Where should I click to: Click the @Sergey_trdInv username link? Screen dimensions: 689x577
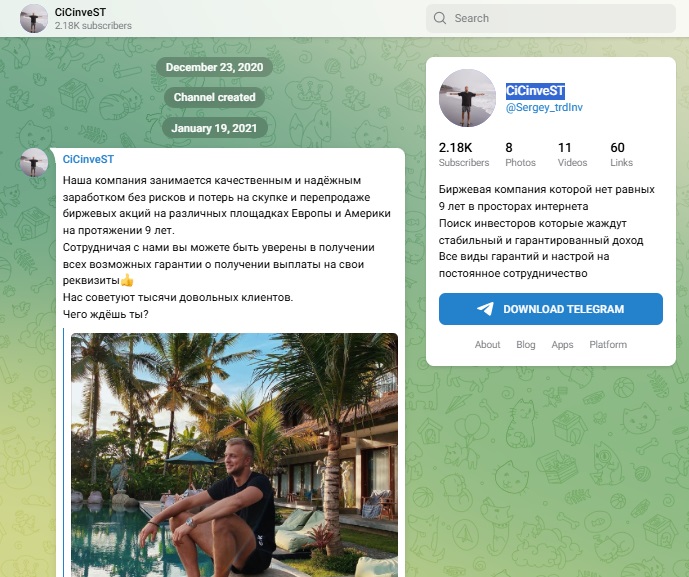point(543,106)
